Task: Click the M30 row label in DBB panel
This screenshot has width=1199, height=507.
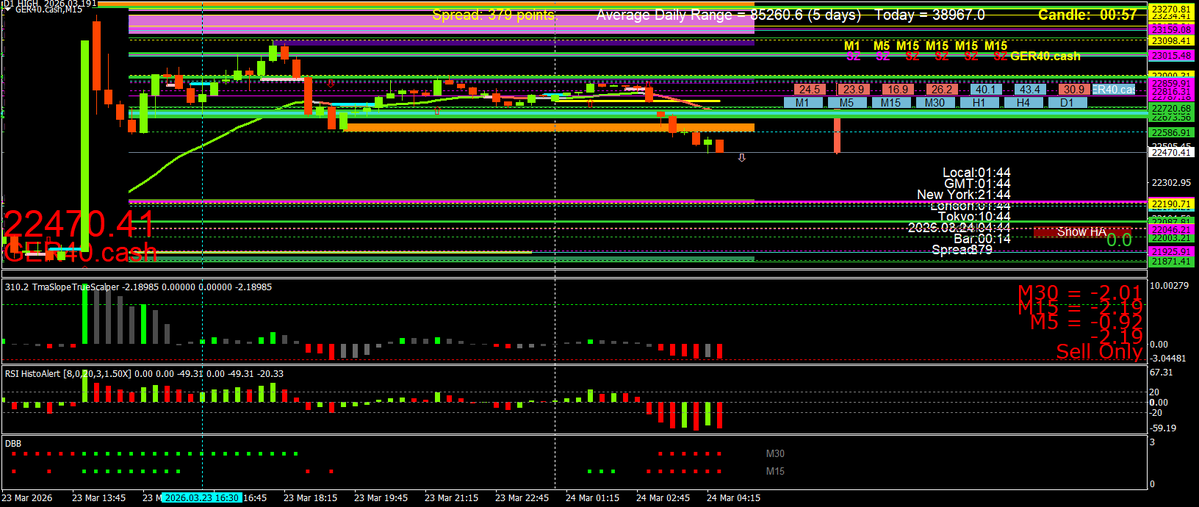Action: 775,453
